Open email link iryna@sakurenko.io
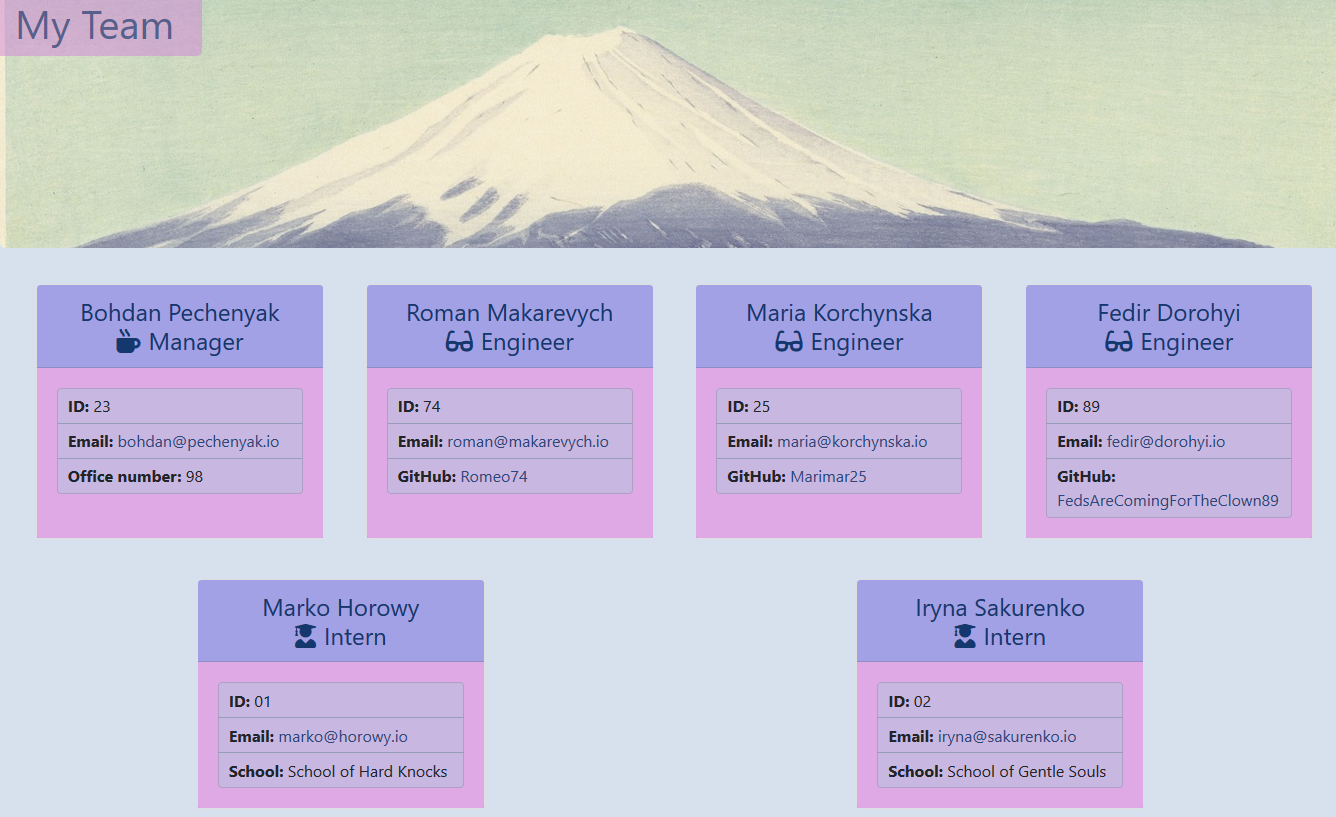The height and width of the screenshot is (817, 1336). click(1007, 736)
